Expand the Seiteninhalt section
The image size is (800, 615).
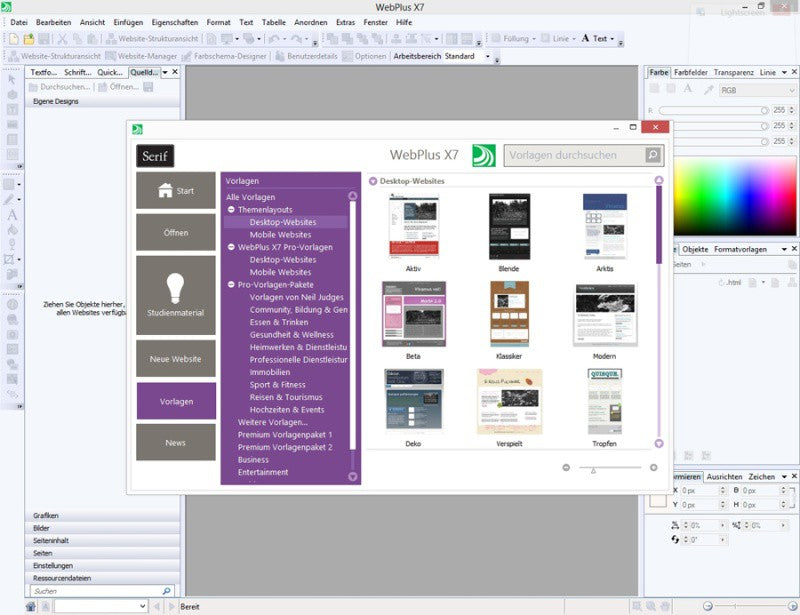pyautogui.click(x=102, y=540)
